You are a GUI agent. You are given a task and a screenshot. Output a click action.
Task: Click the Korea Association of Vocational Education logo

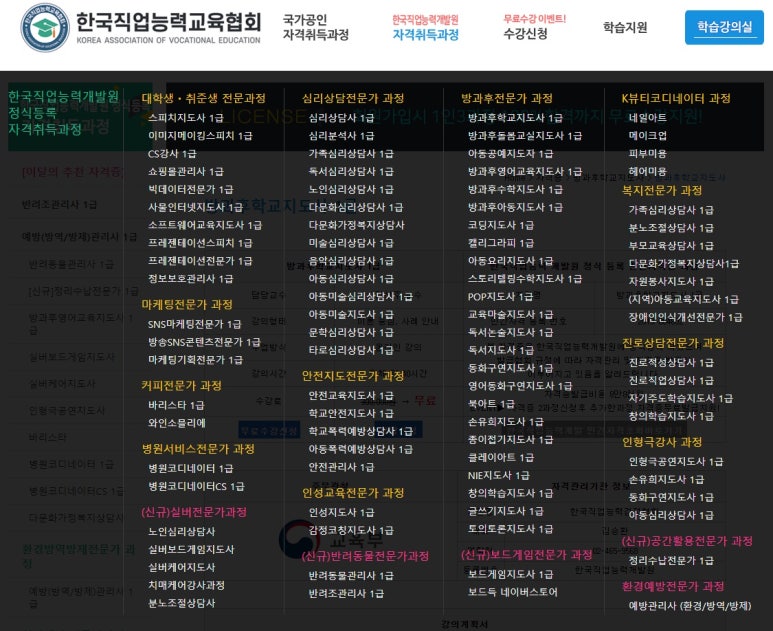(141, 28)
